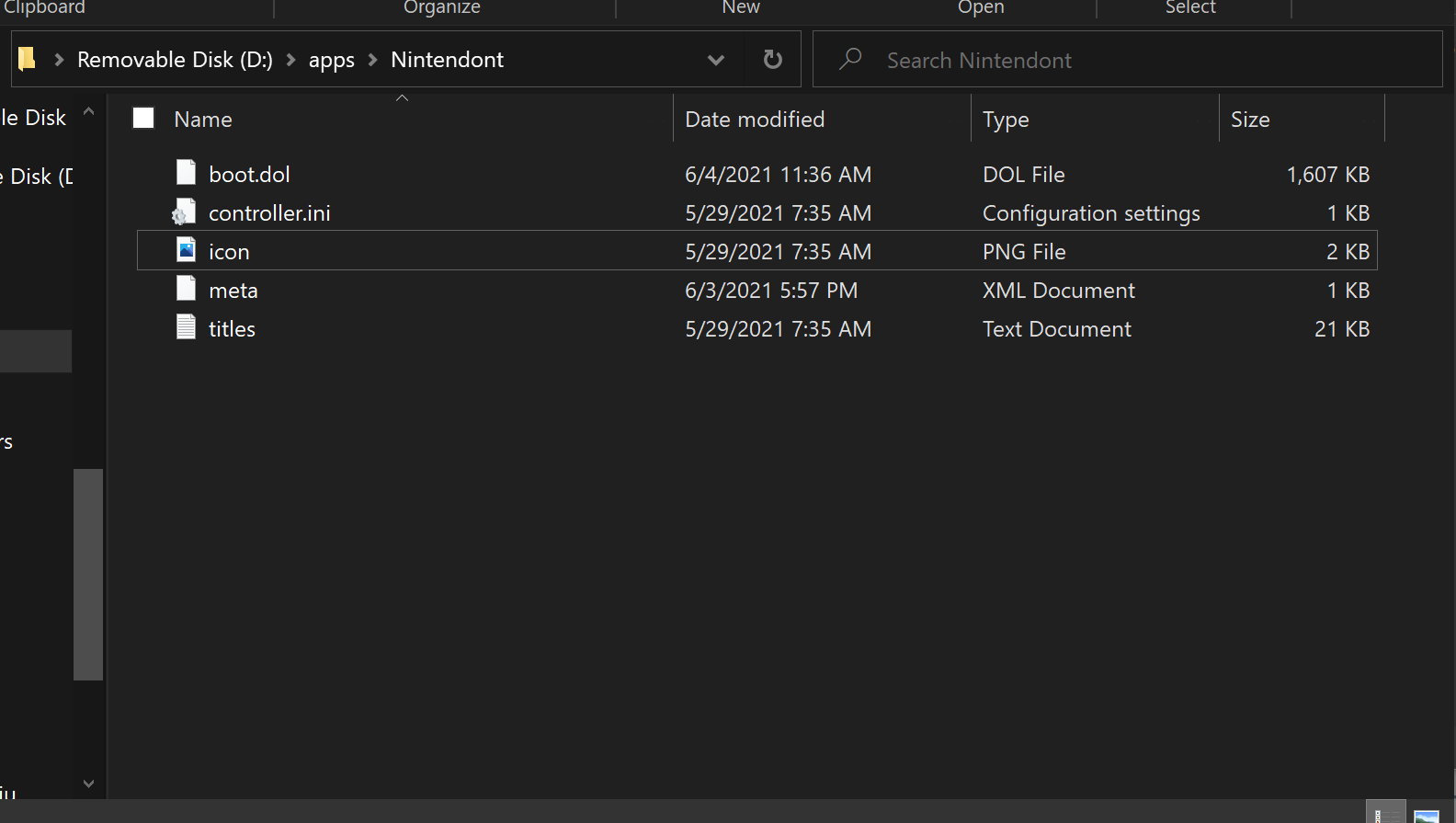Select Disk (D item in navigation pane
The width and height of the screenshot is (1456, 823).
click(37, 177)
